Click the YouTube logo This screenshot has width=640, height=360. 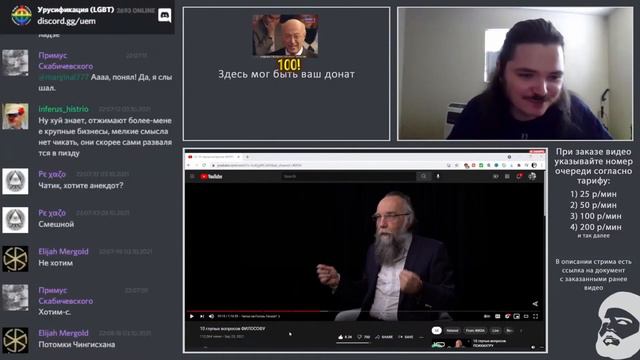click(x=211, y=176)
